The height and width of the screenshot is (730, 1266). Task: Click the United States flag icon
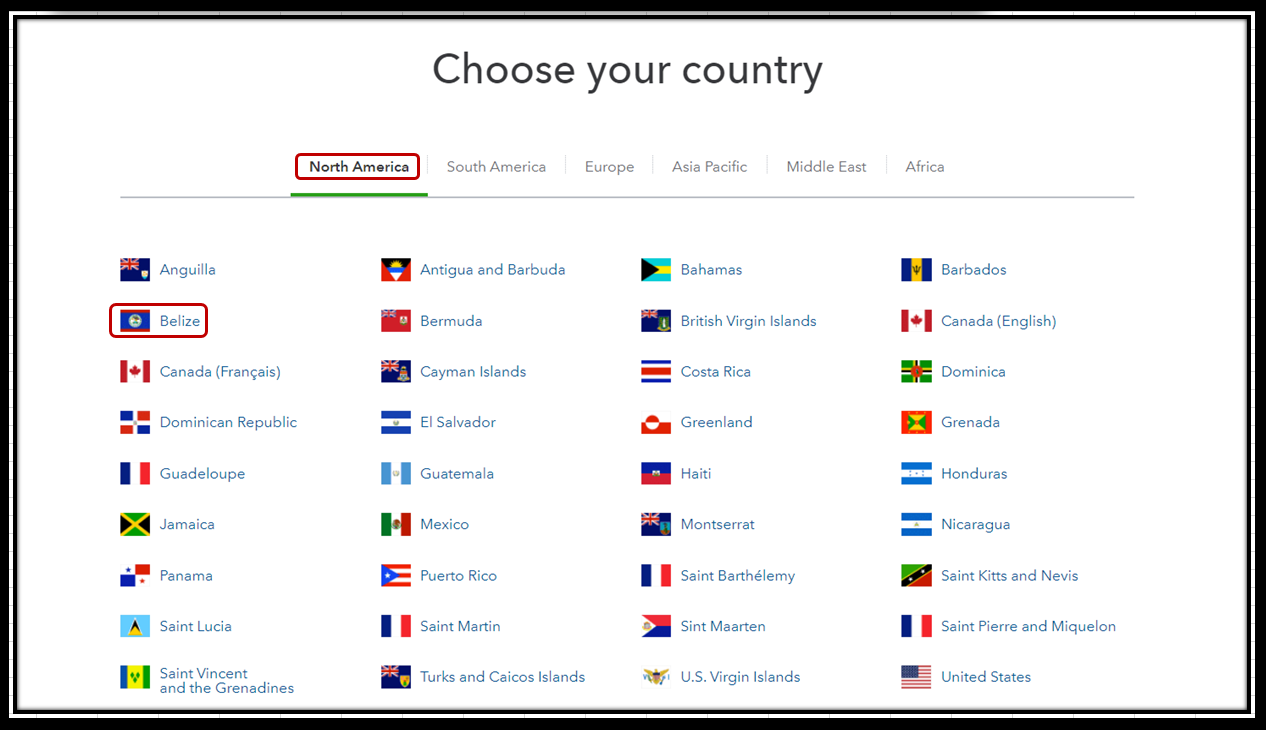[916, 676]
